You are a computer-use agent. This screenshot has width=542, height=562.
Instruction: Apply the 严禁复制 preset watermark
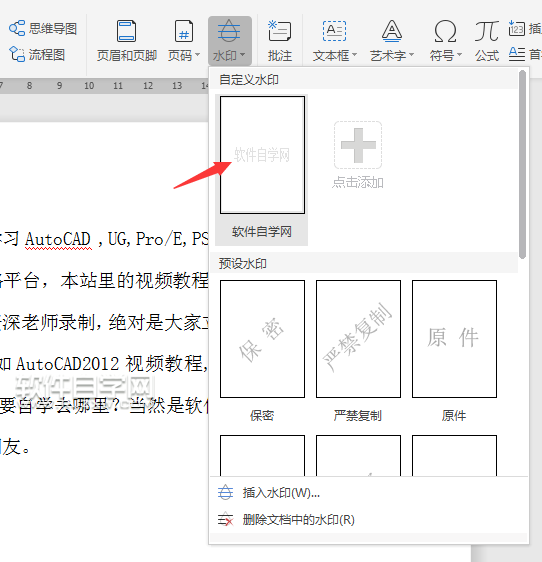[x=358, y=339]
